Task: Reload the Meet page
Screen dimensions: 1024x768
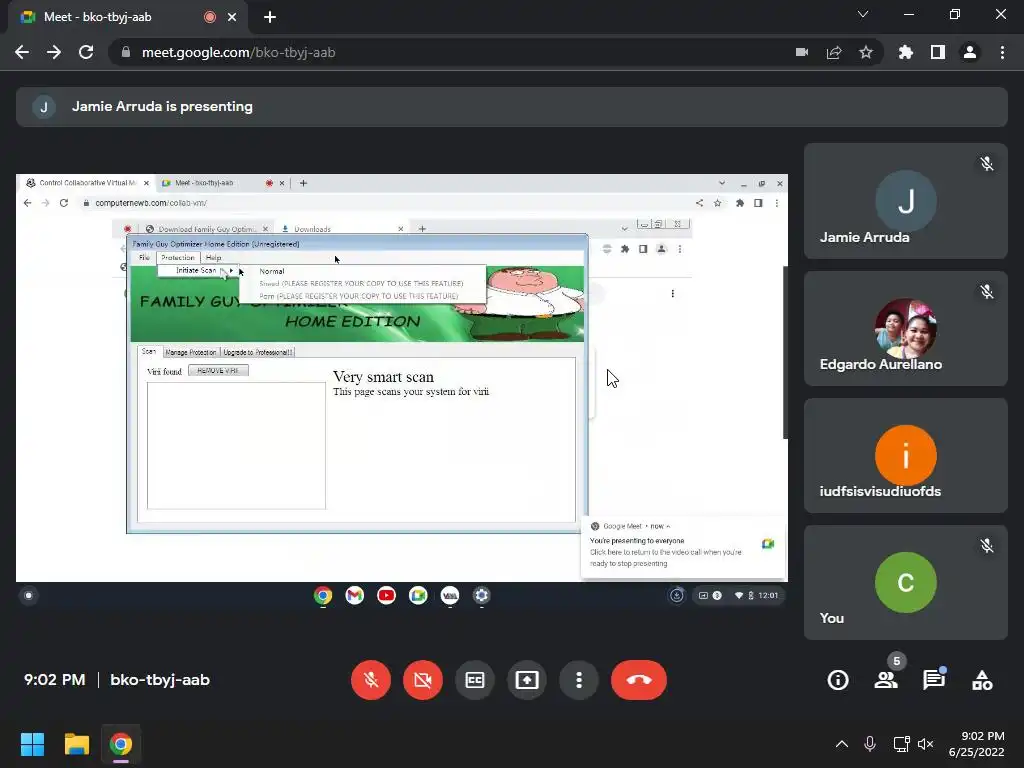Action: [86, 52]
